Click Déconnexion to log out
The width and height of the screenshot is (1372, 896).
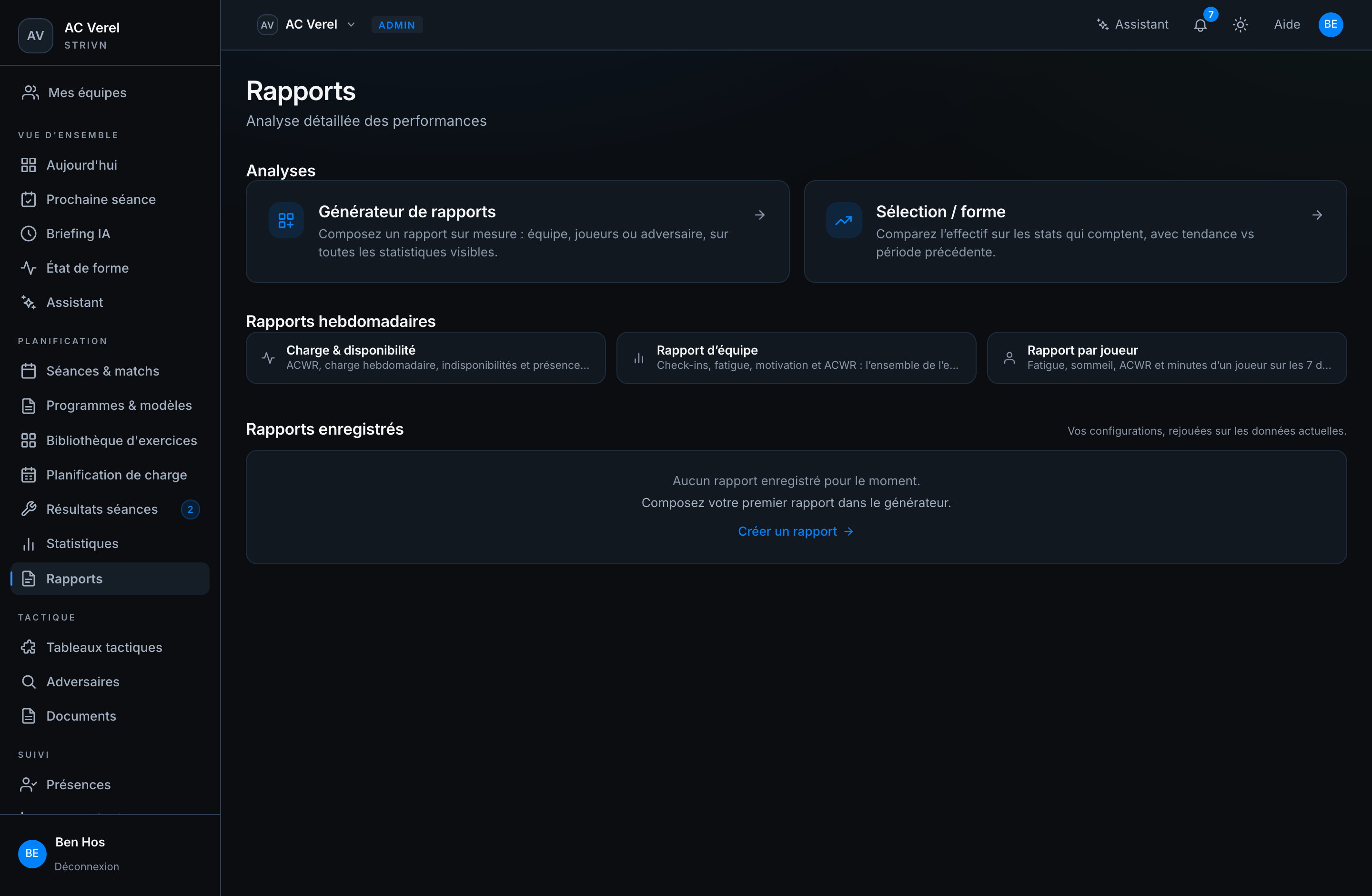point(87,866)
